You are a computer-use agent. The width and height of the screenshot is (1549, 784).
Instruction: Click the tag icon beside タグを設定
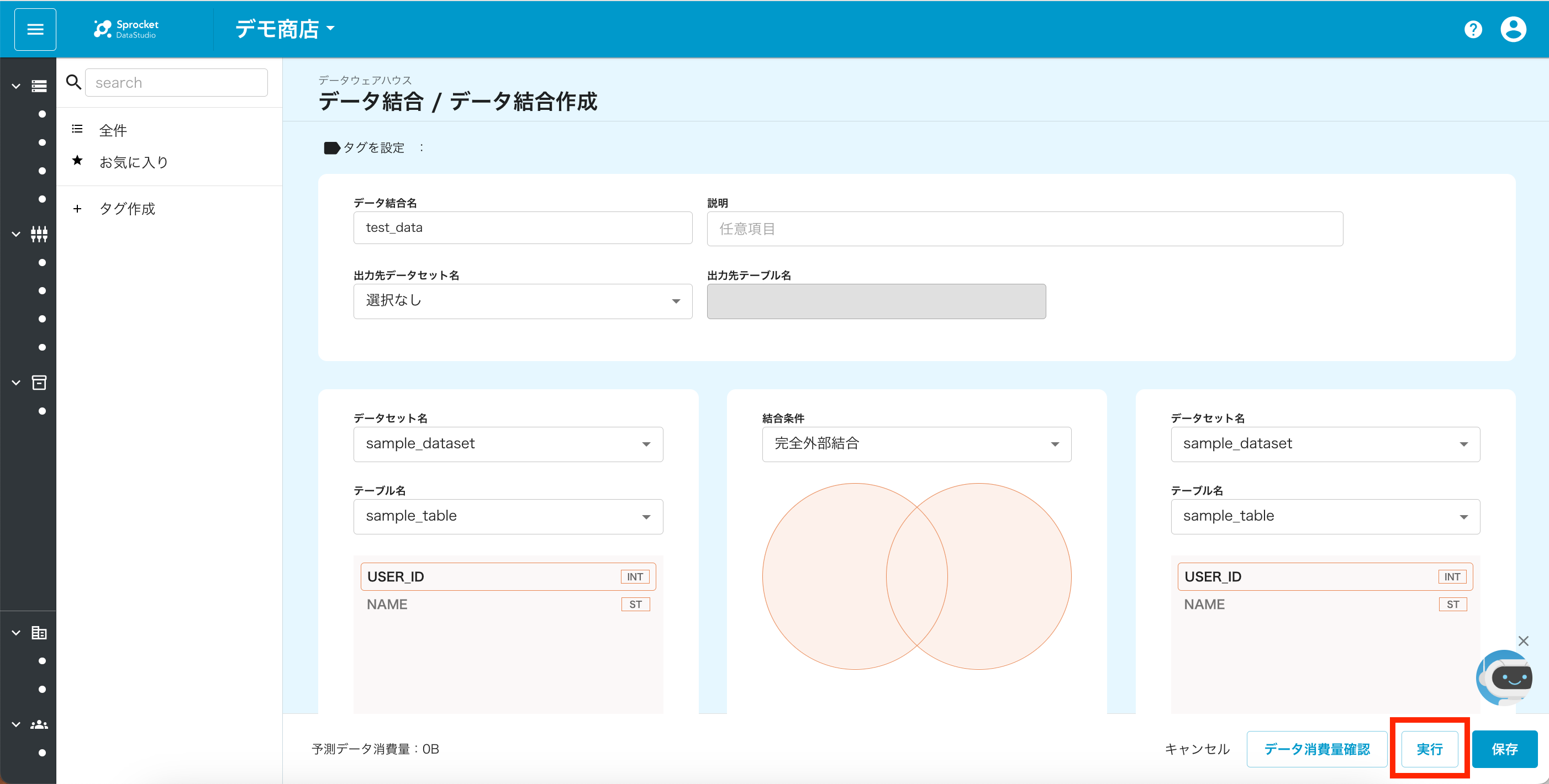(x=332, y=148)
